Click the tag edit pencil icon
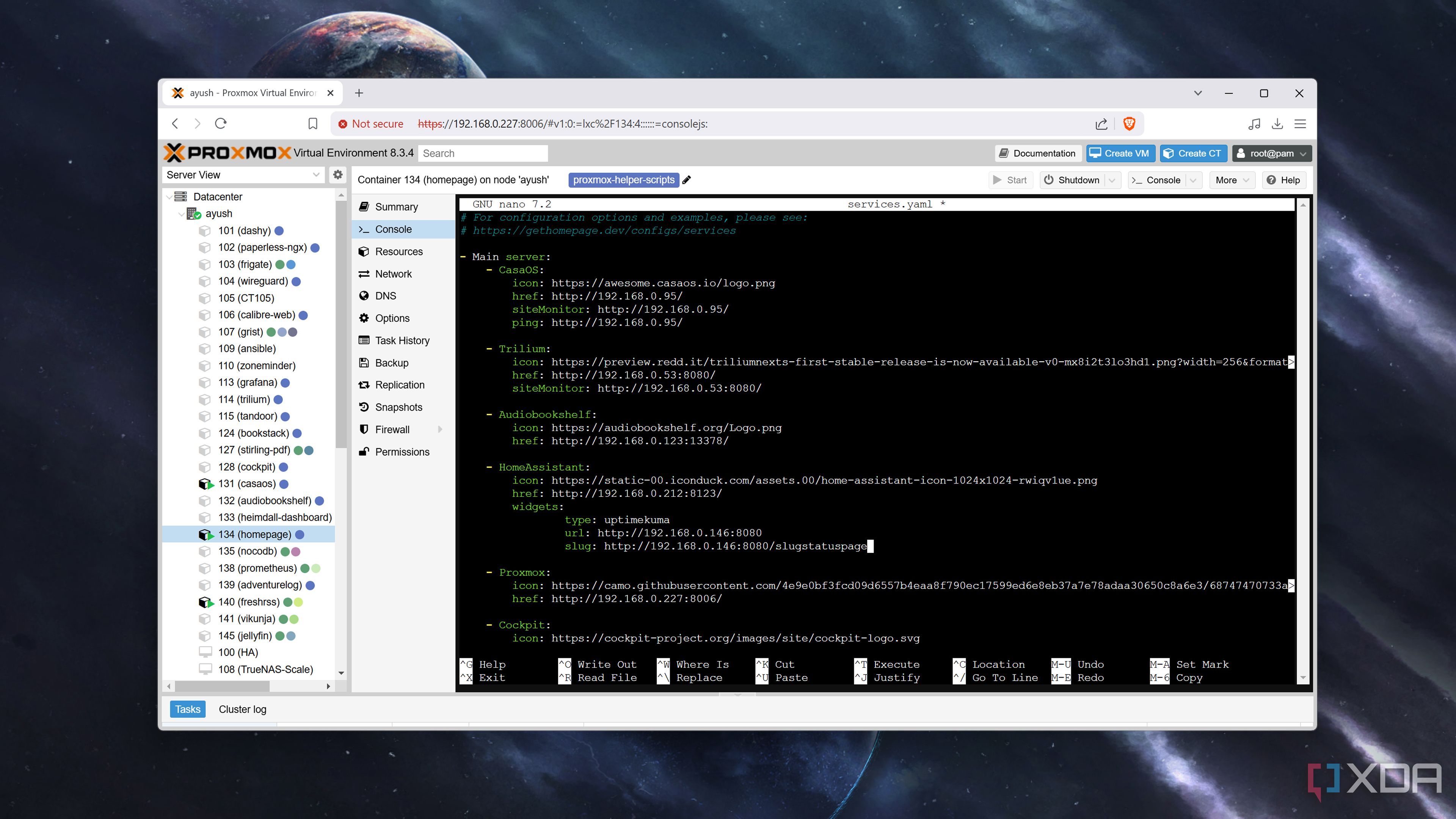Viewport: 1456px width, 819px height. (687, 180)
